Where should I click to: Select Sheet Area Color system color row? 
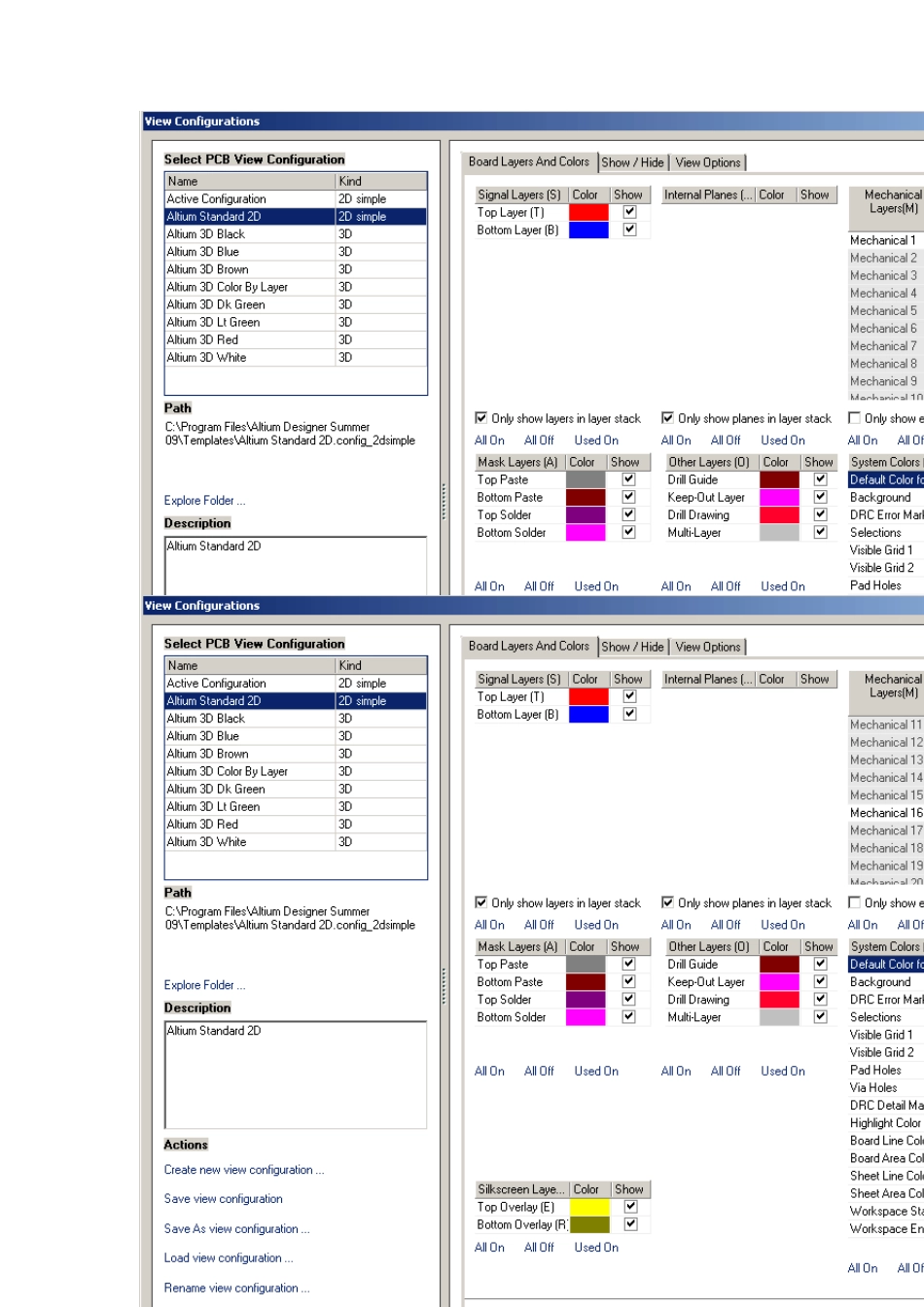[886, 1193]
